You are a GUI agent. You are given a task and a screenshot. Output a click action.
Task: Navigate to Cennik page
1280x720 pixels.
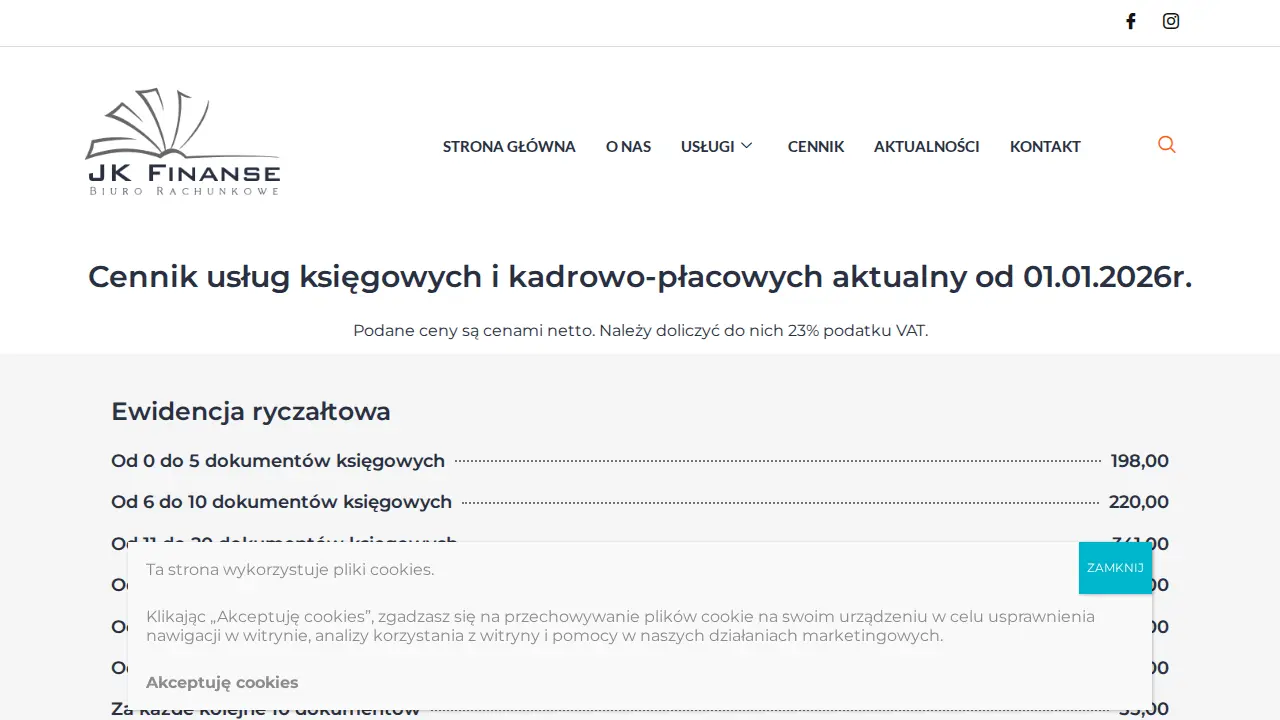pyautogui.click(x=816, y=146)
